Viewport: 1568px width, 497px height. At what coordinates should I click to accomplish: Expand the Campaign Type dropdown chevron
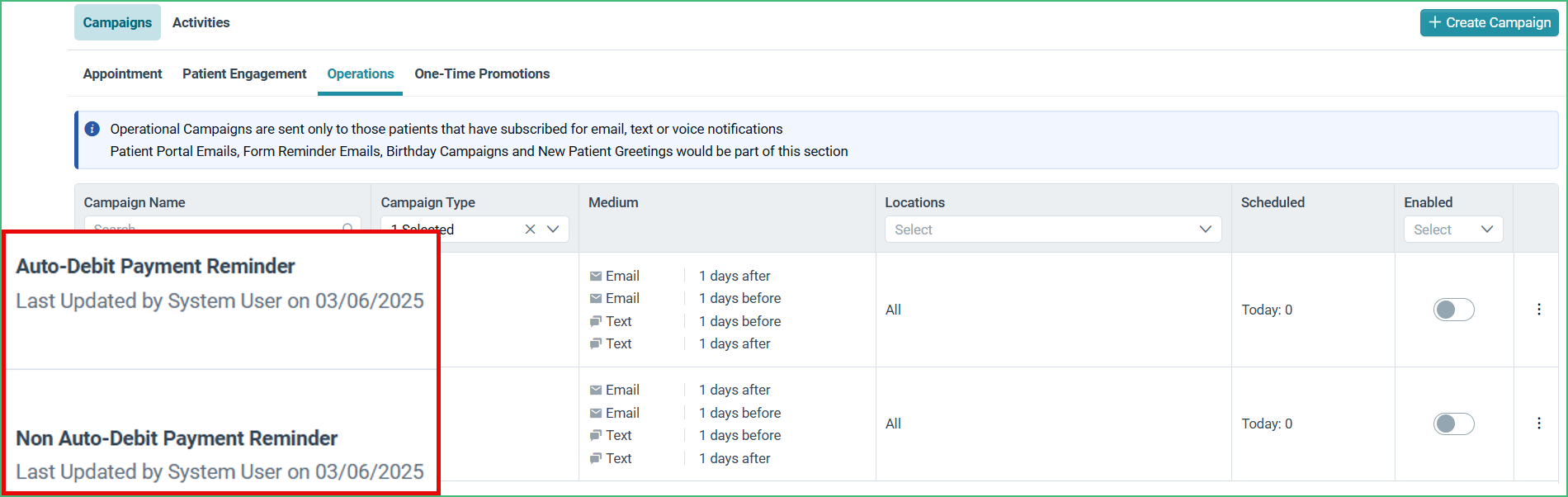(553, 230)
